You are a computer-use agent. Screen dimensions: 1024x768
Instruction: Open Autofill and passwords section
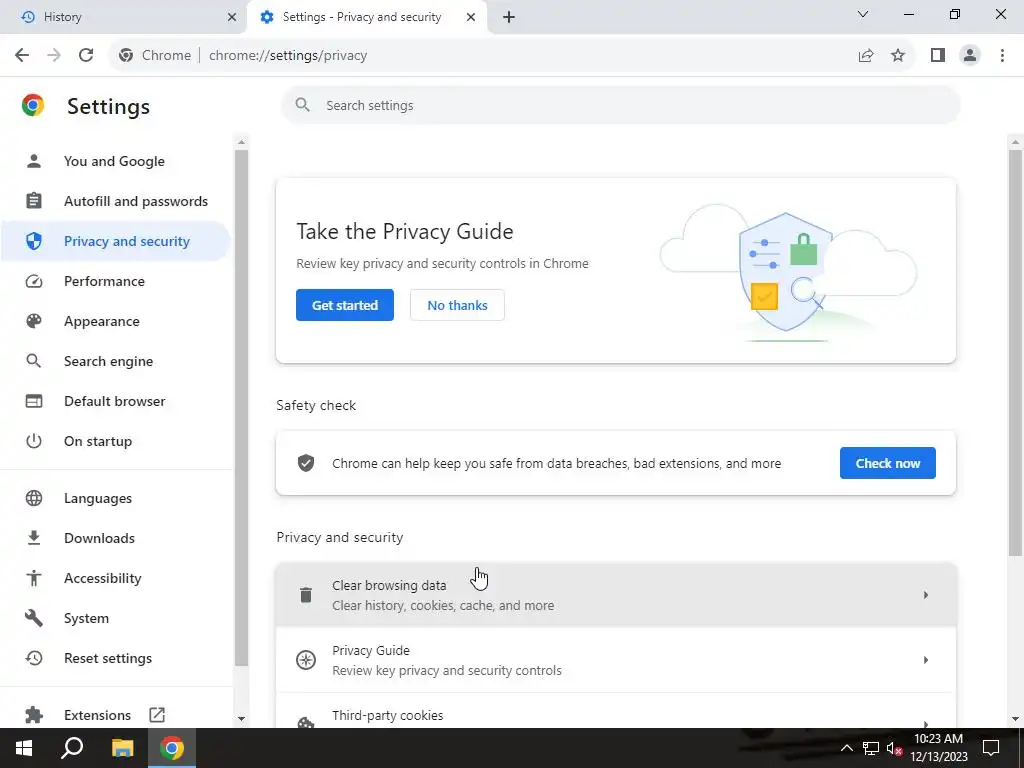[115, 201]
